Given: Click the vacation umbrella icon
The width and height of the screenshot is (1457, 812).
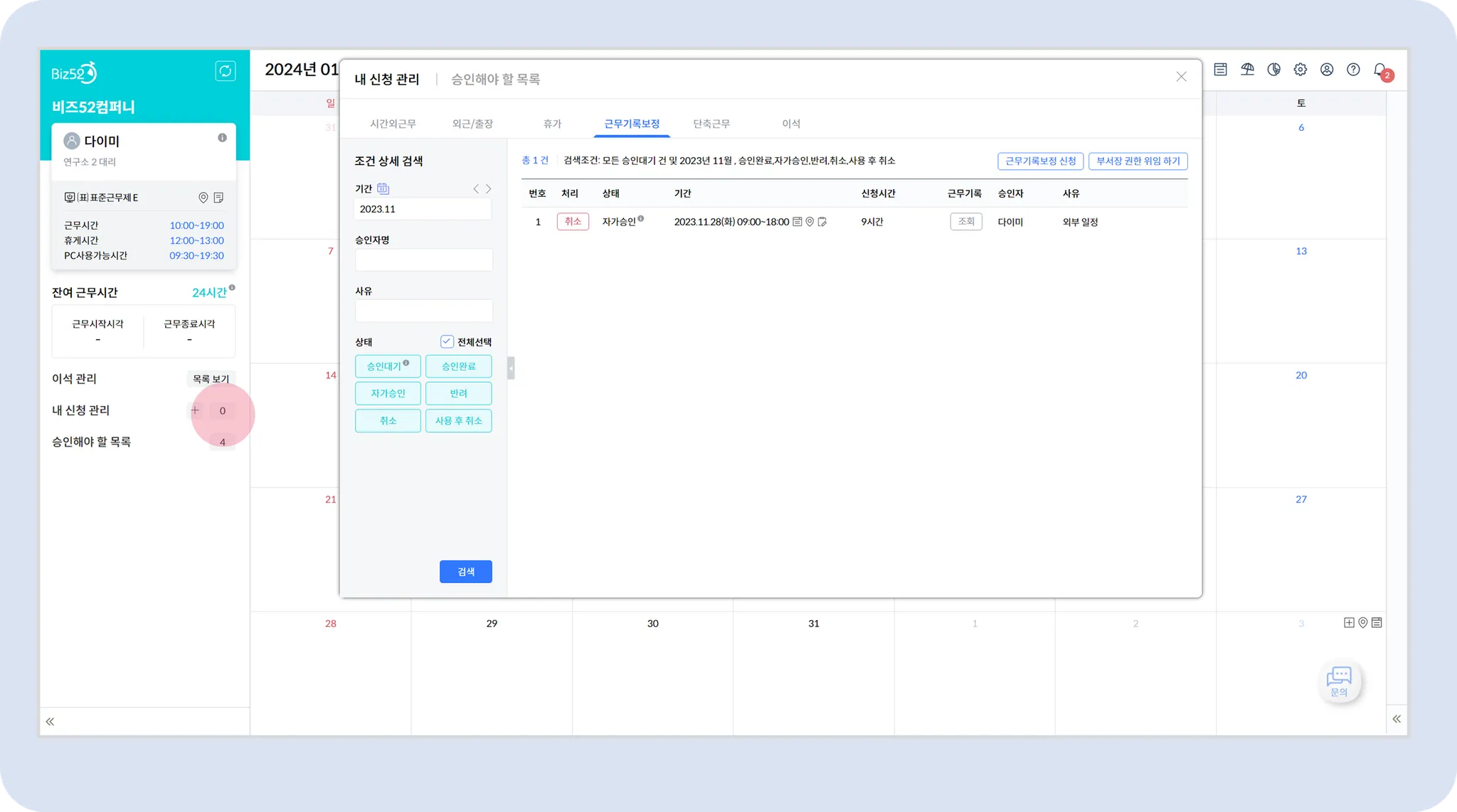Looking at the screenshot, I should click(x=1247, y=70).
